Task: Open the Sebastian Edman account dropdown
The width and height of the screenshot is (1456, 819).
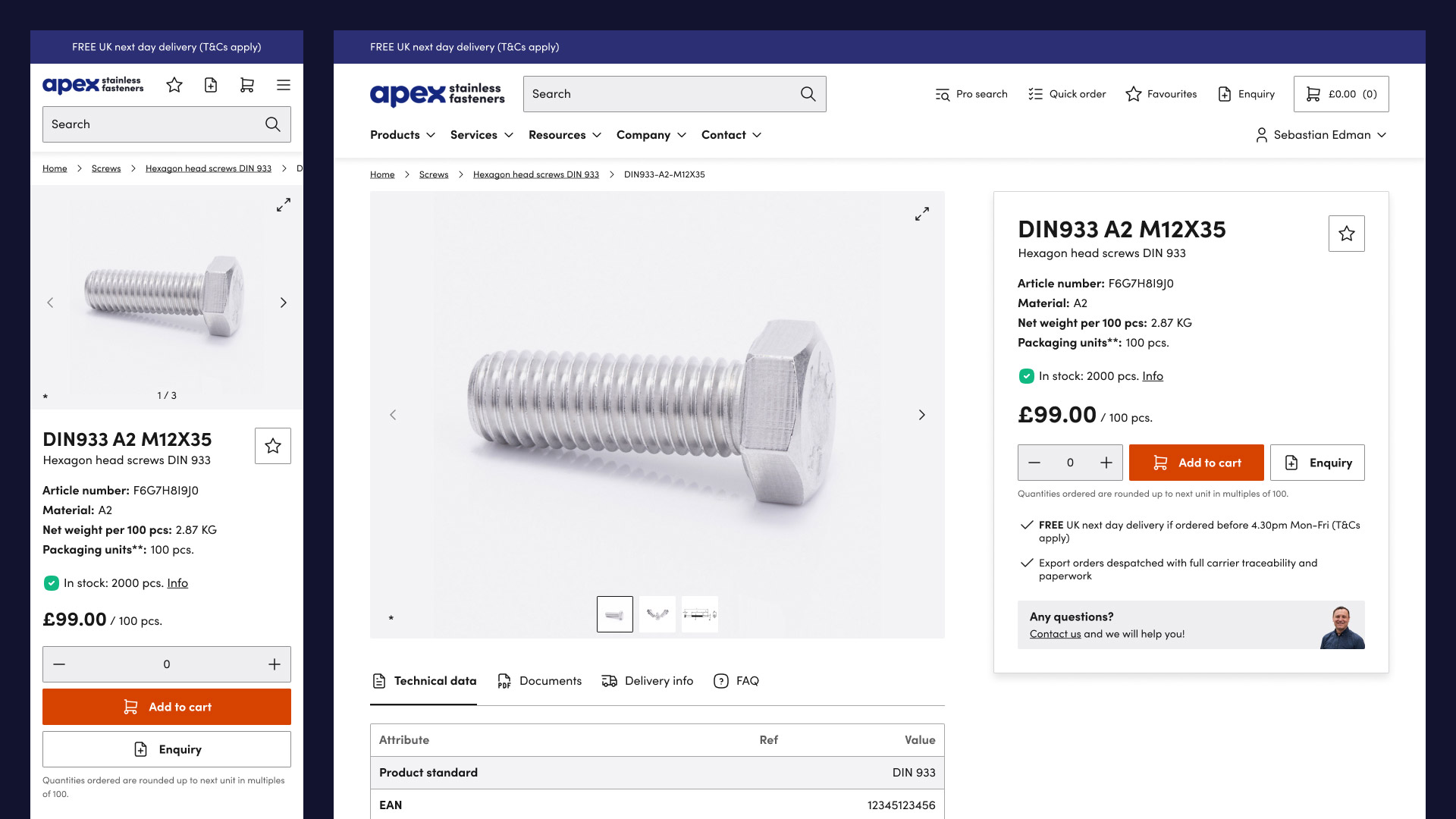Action: click(x=1321, y=135)
